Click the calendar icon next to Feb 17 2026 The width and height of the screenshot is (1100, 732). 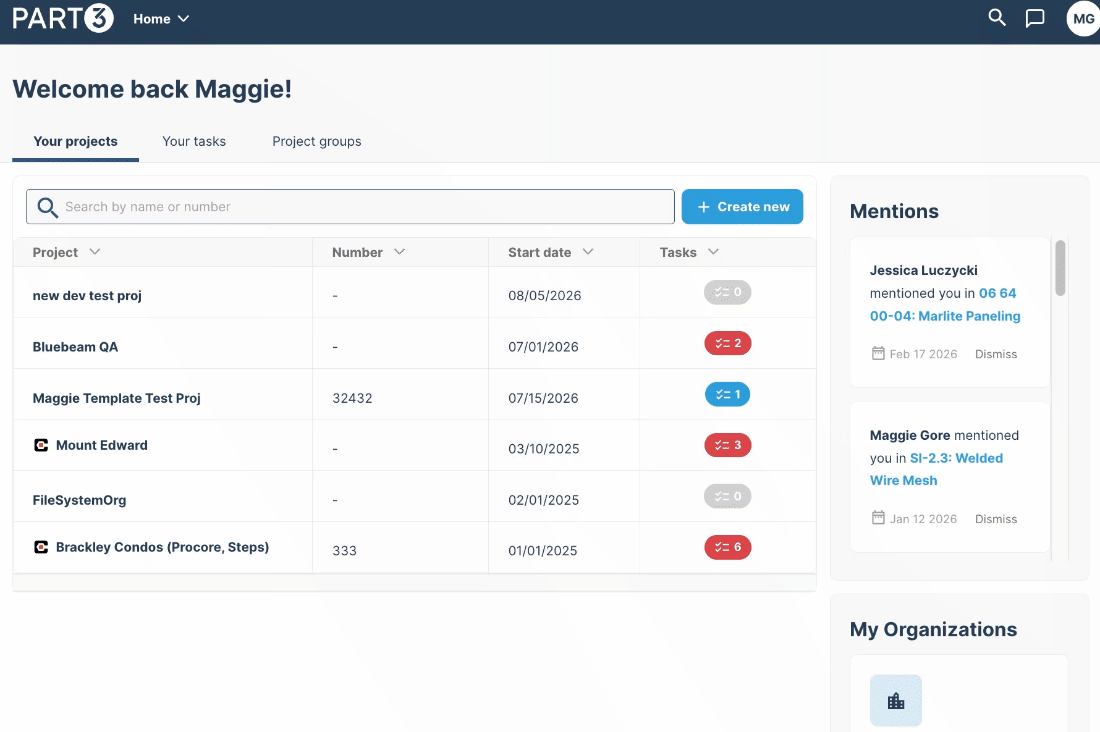tap(878, 353)
